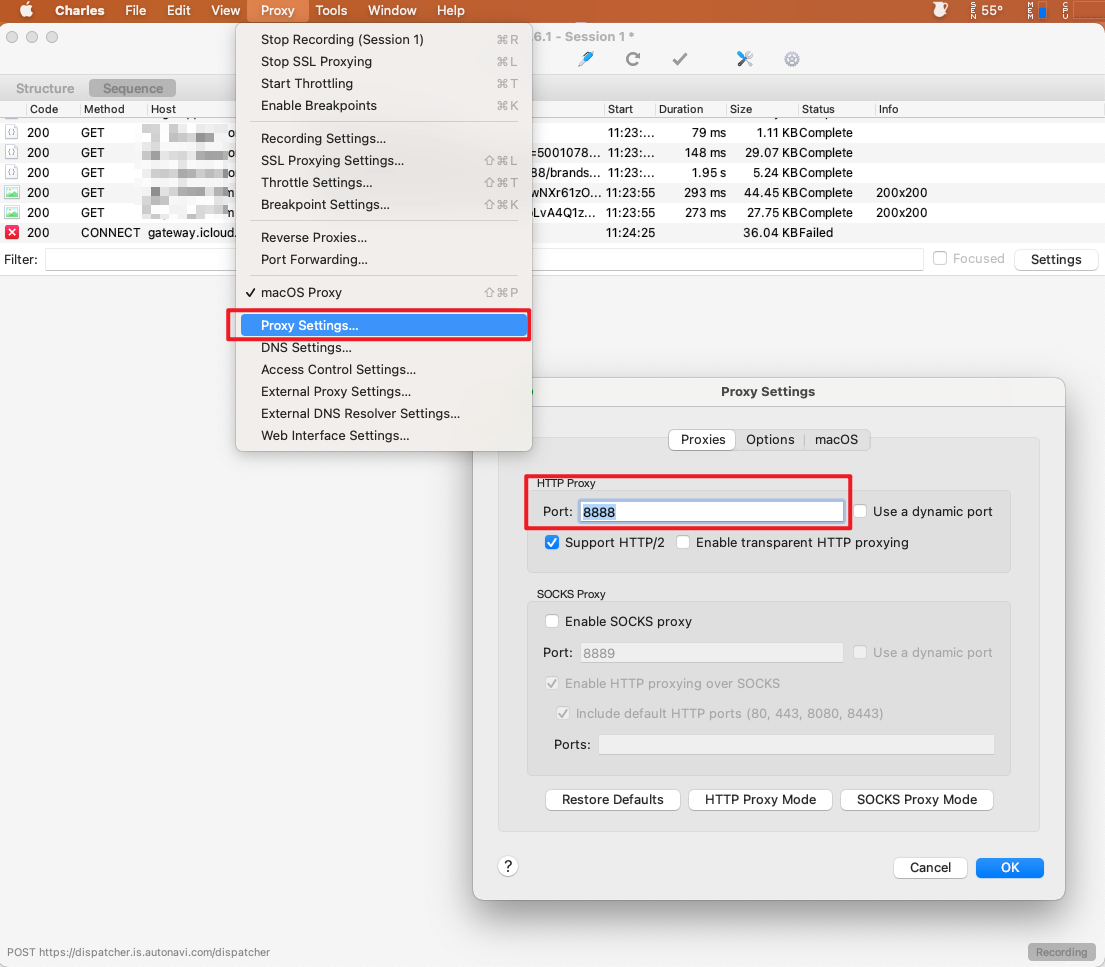Image resolution: width=1105 pixels, height=967 pixels.
Task: Click the question mark help button
Action: point(508,866)
